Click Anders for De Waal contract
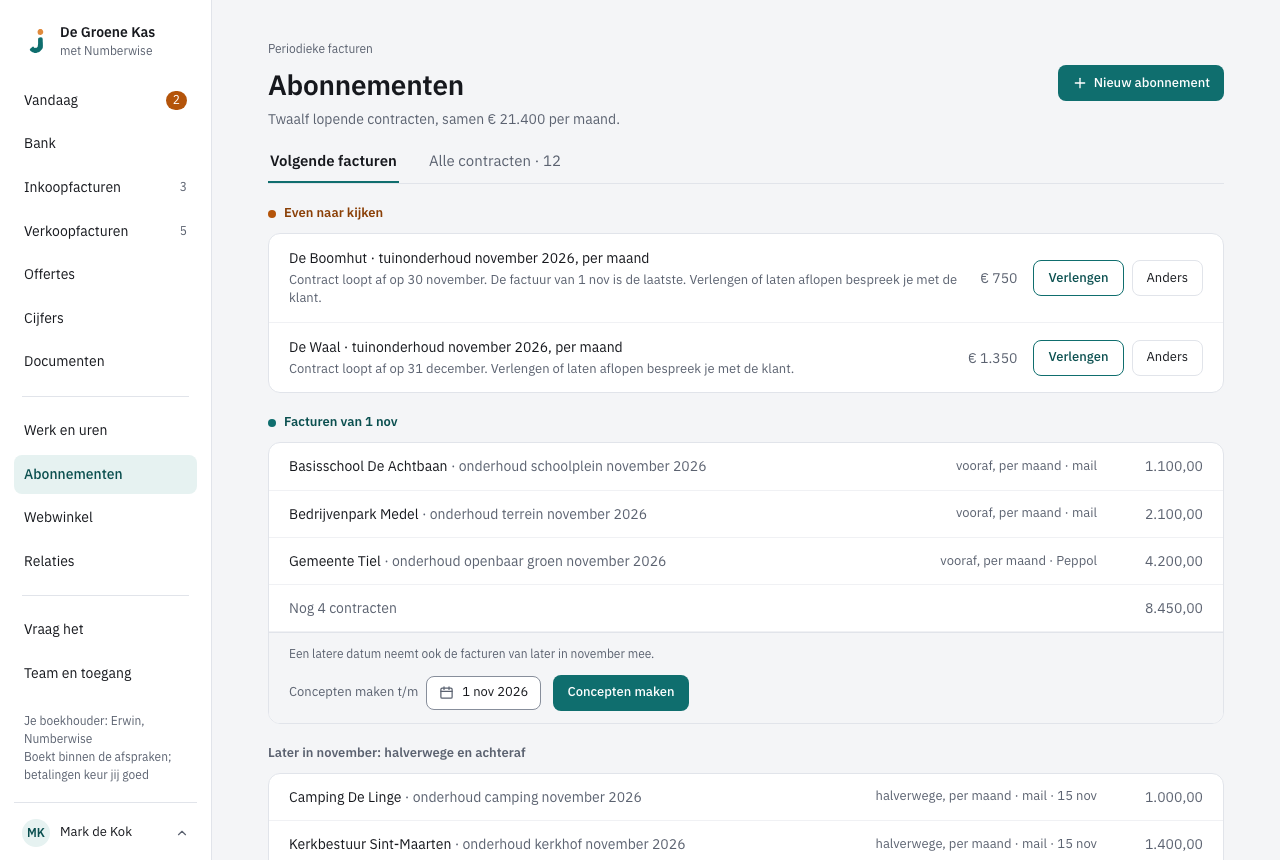 1167,357
